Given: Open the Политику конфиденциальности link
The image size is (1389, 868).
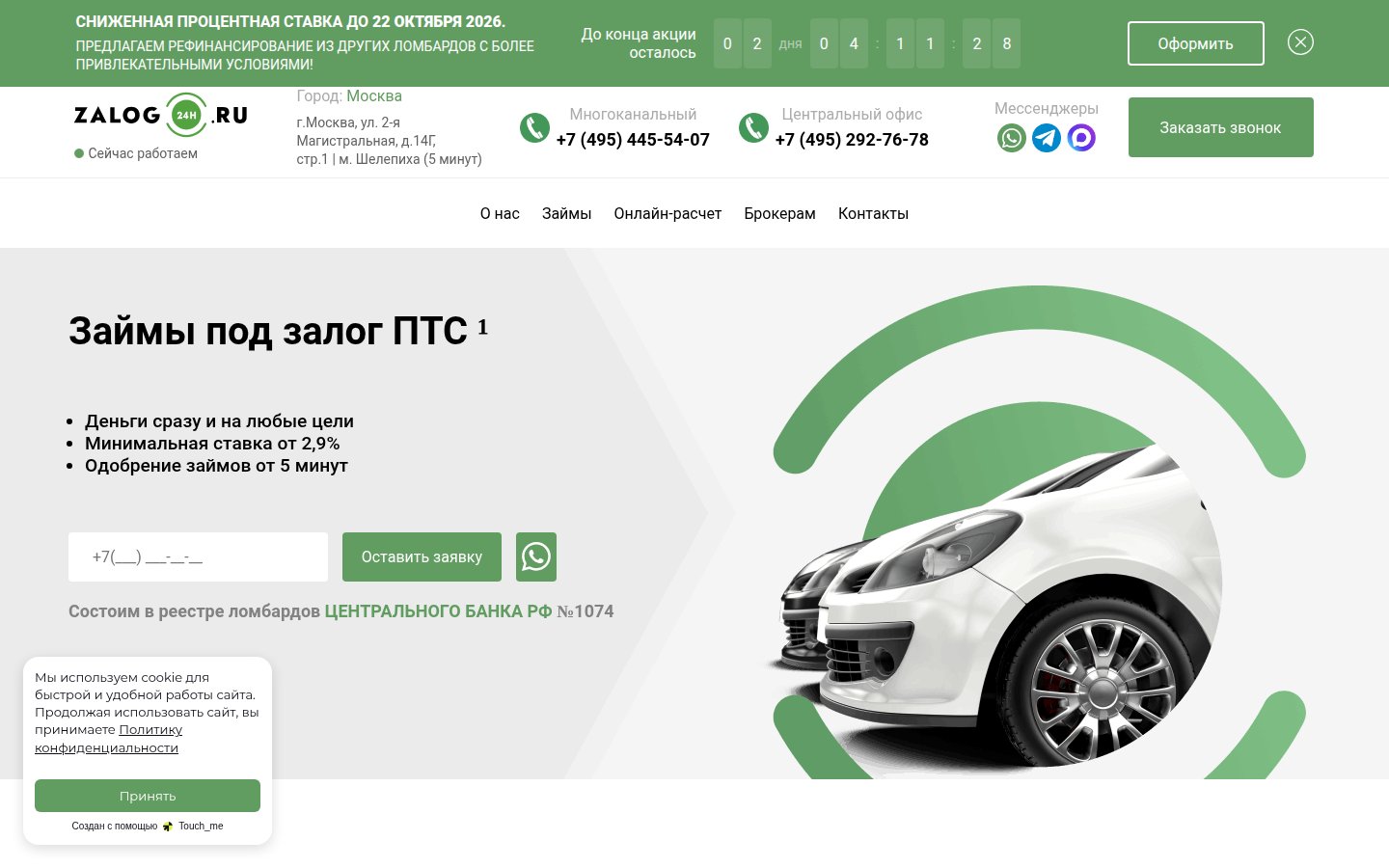Looking at the screenshot, I should [108, 739].
